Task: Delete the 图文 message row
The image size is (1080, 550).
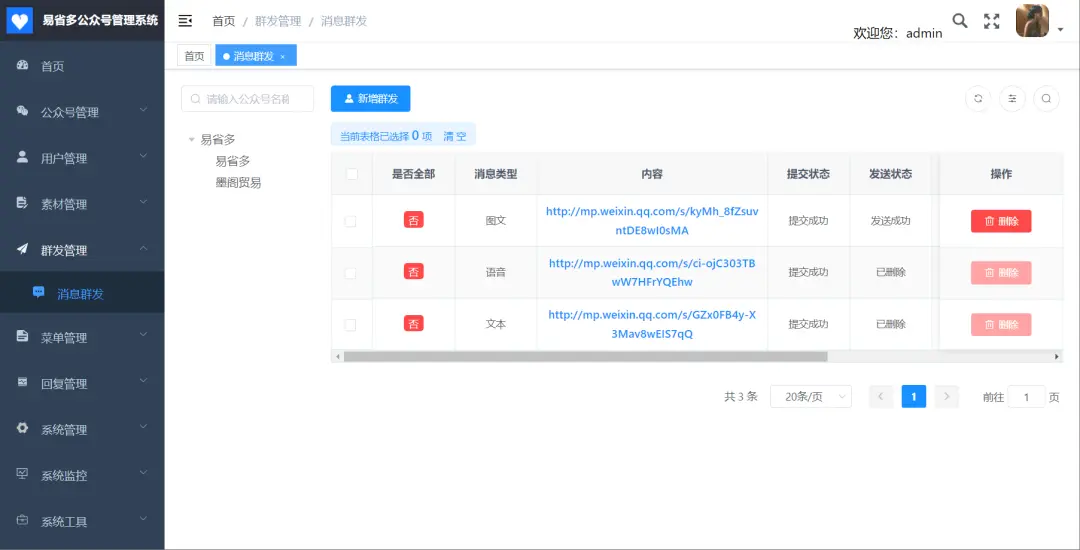Action: click(1001, 221)
